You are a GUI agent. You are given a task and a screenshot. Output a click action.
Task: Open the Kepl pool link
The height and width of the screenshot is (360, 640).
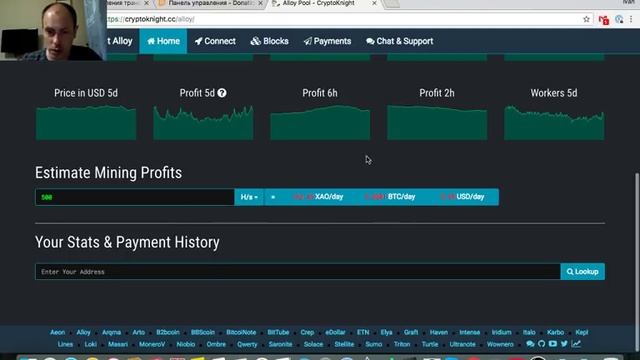tap(582, 332)
